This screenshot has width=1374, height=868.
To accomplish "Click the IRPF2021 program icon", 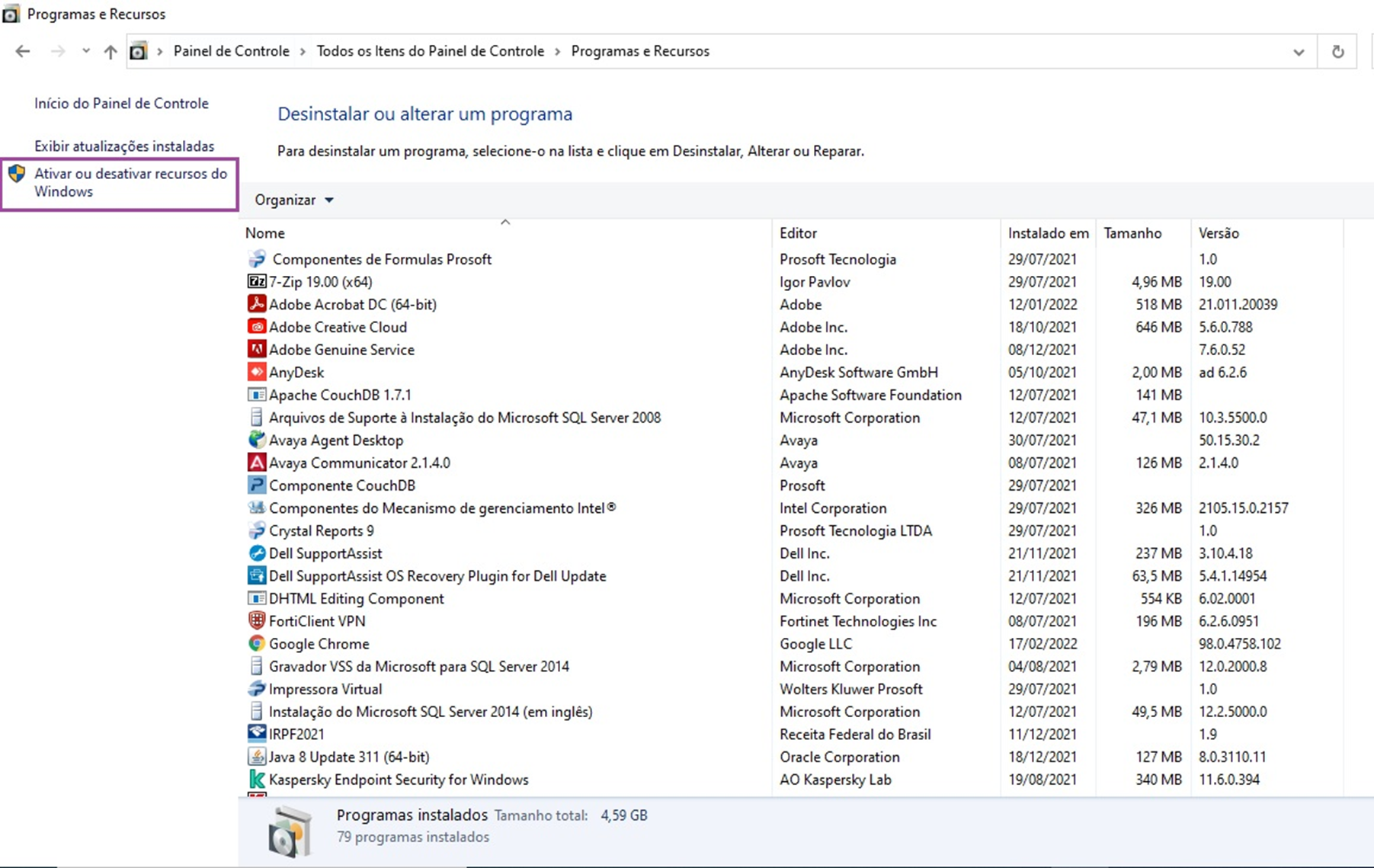I will [x=257, y=735].
